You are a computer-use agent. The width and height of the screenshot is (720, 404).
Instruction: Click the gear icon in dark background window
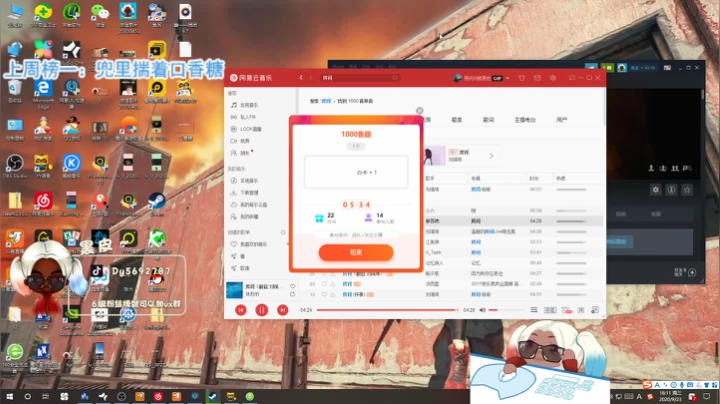pos(655,190)
